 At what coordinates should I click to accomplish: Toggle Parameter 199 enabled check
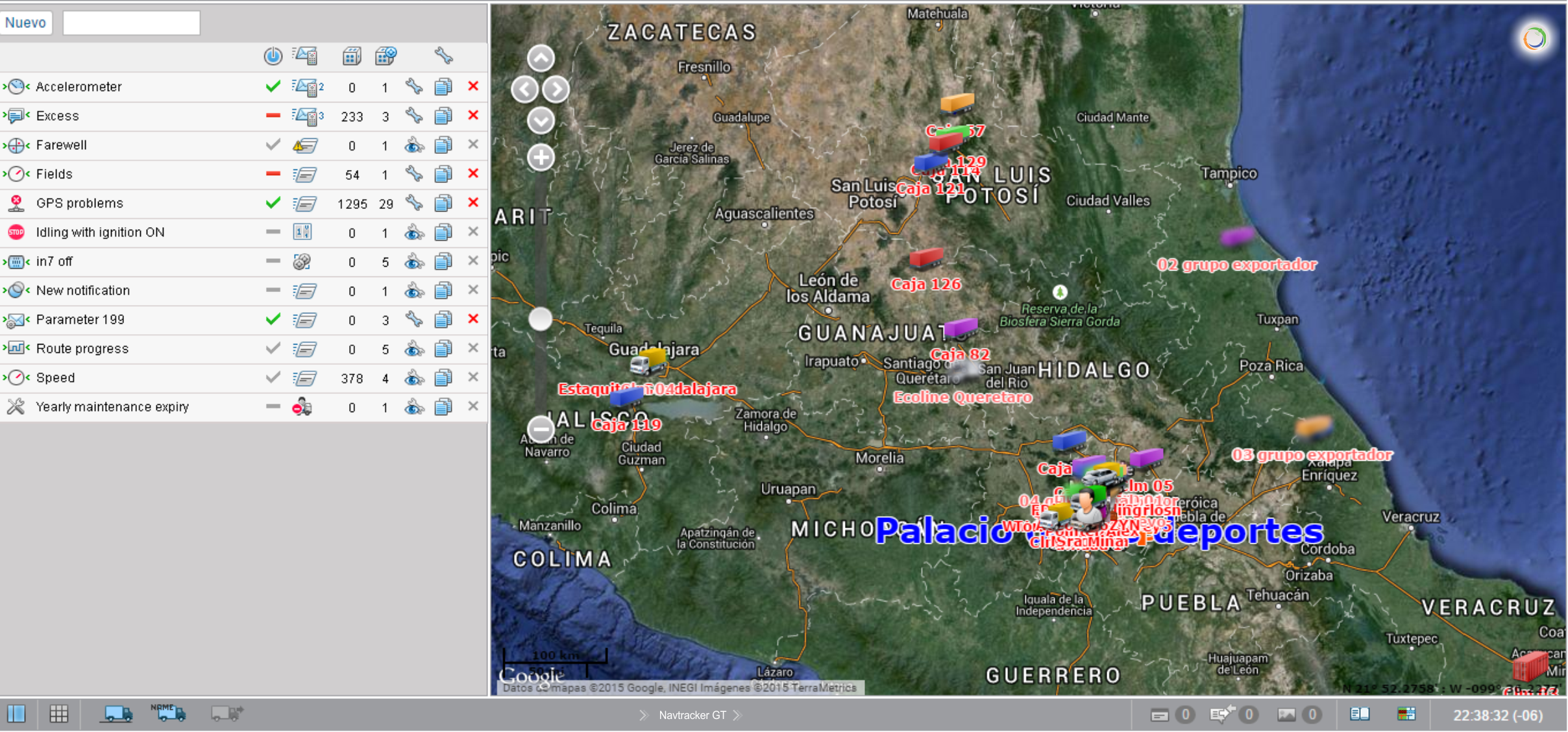273,319
